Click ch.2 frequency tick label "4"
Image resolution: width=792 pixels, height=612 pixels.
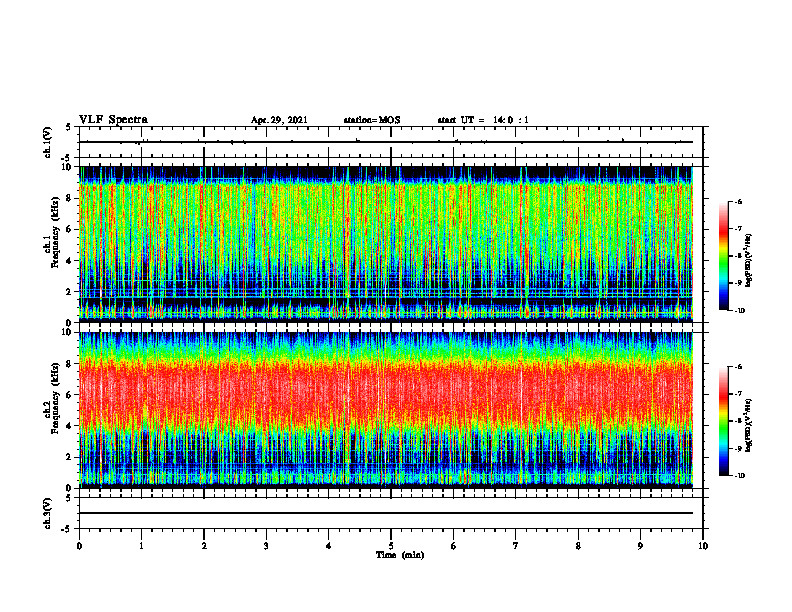(70, 426)
